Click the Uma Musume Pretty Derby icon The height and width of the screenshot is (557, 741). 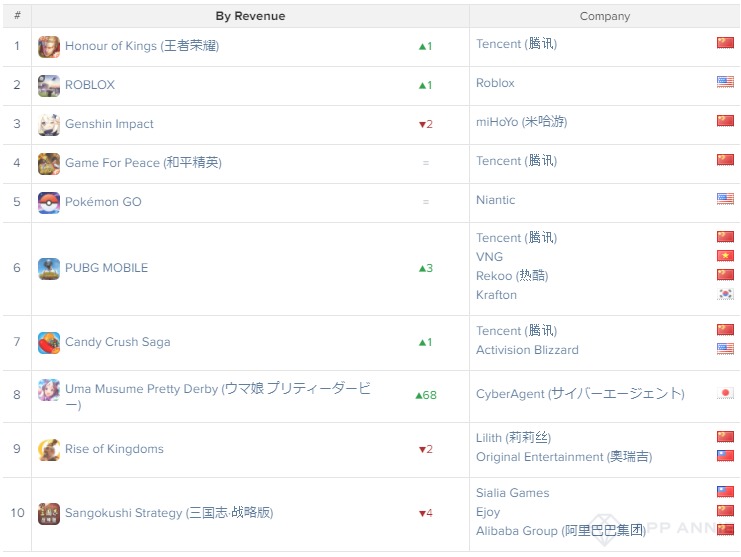click(x=49, y=390)
